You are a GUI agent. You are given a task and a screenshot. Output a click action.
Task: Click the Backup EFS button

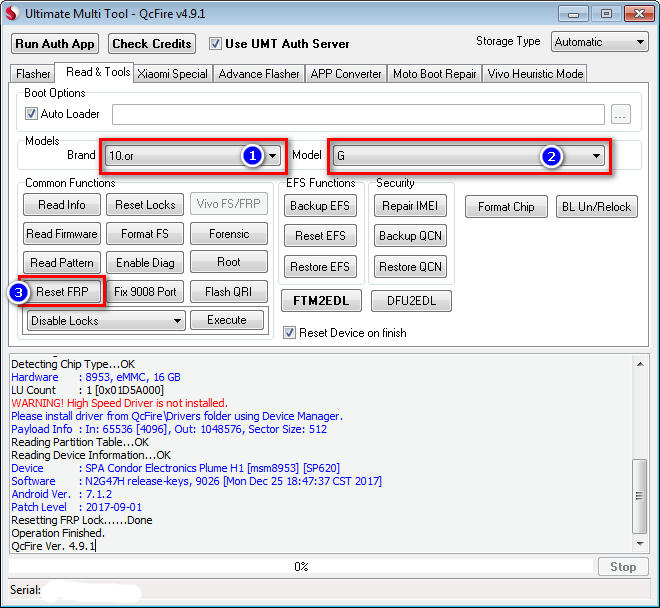320,205
